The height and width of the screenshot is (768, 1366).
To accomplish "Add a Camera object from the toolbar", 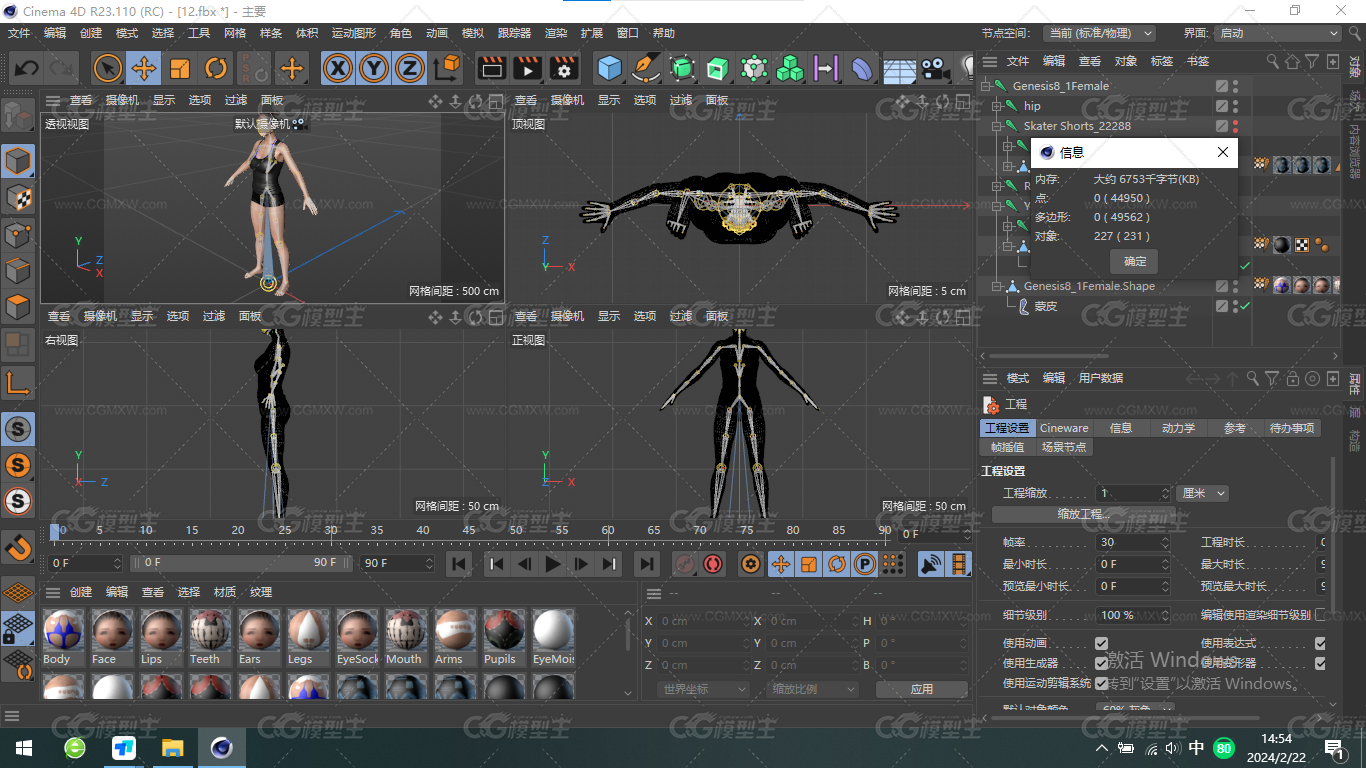I will point(935,68).
